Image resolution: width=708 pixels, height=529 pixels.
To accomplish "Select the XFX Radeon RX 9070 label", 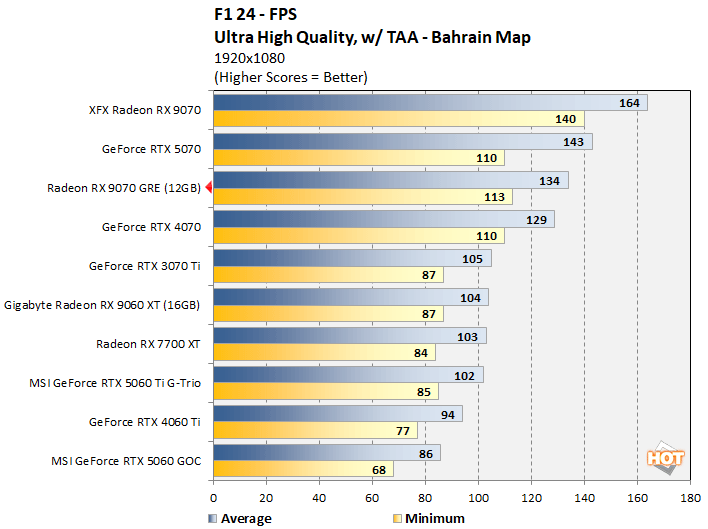I will (145, 110).
